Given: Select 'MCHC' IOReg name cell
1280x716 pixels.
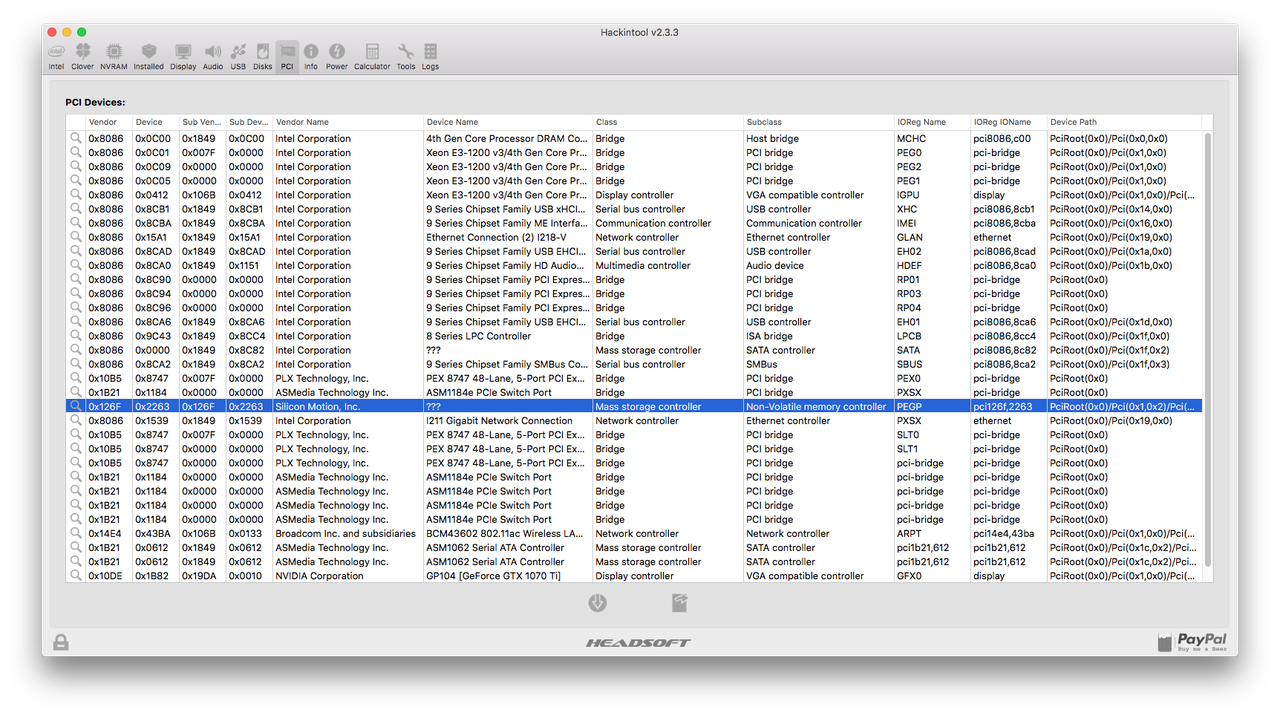Looking at the screenshot, I should [x=911, y=139].
